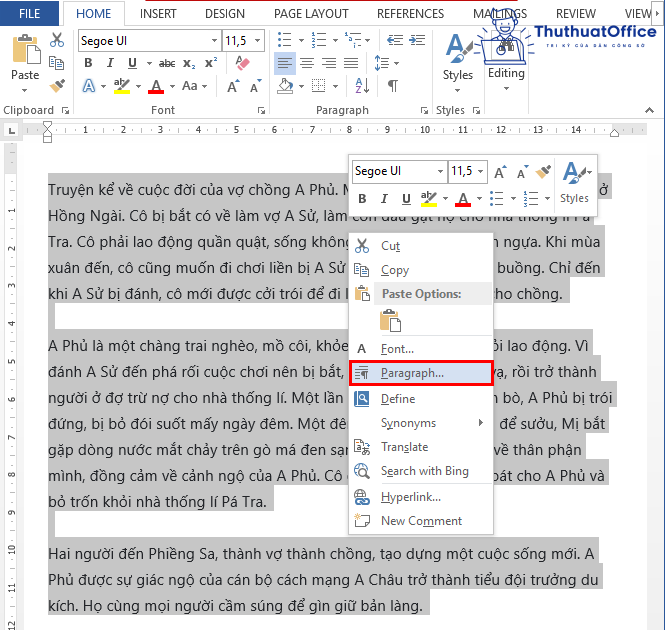This screenshot has width=665, height=630.
Task: Apply red font color in mini toolbar
Action: [463, 199]
